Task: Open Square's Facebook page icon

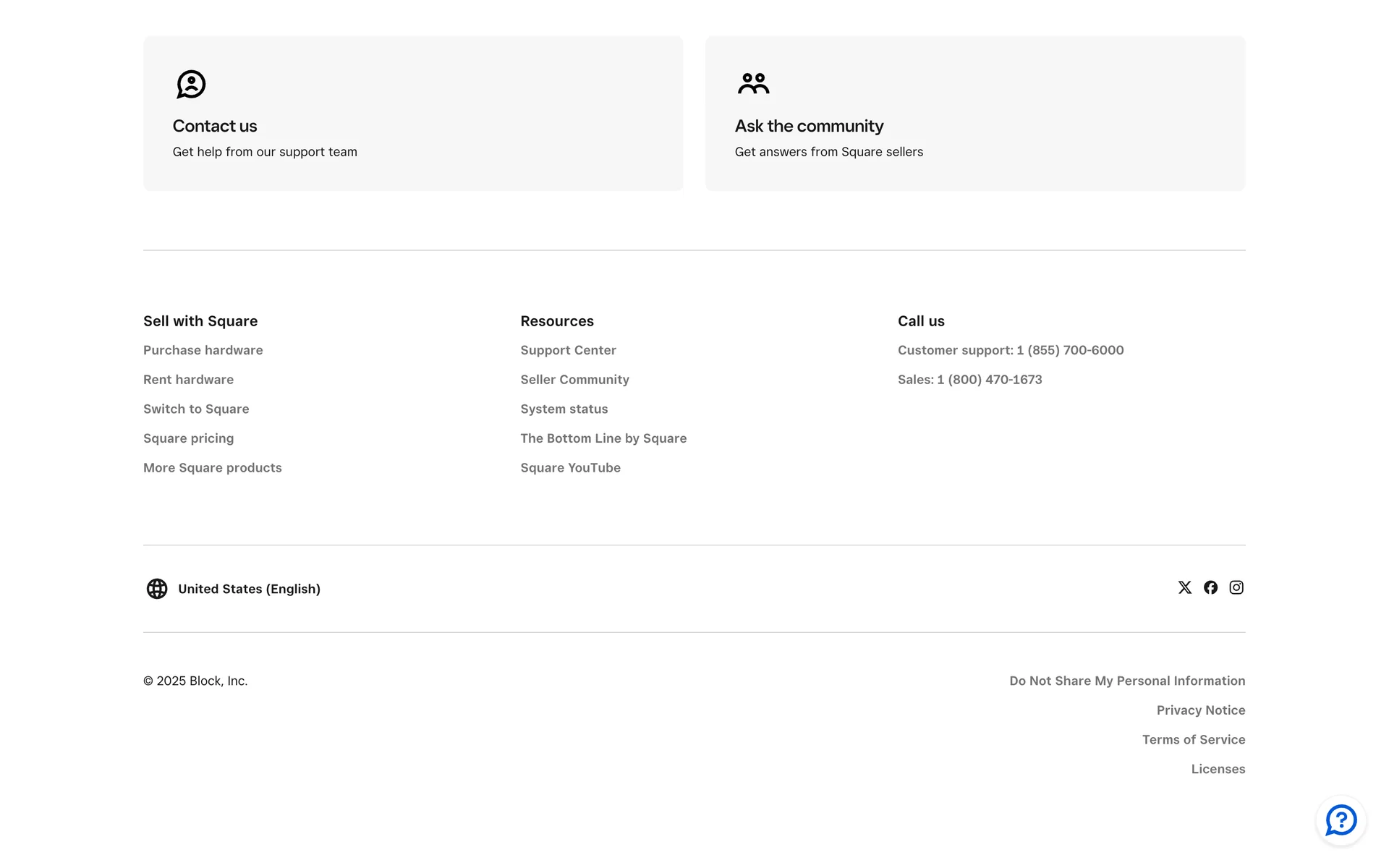Action: pyautogui.click(x=1210, y=587)
